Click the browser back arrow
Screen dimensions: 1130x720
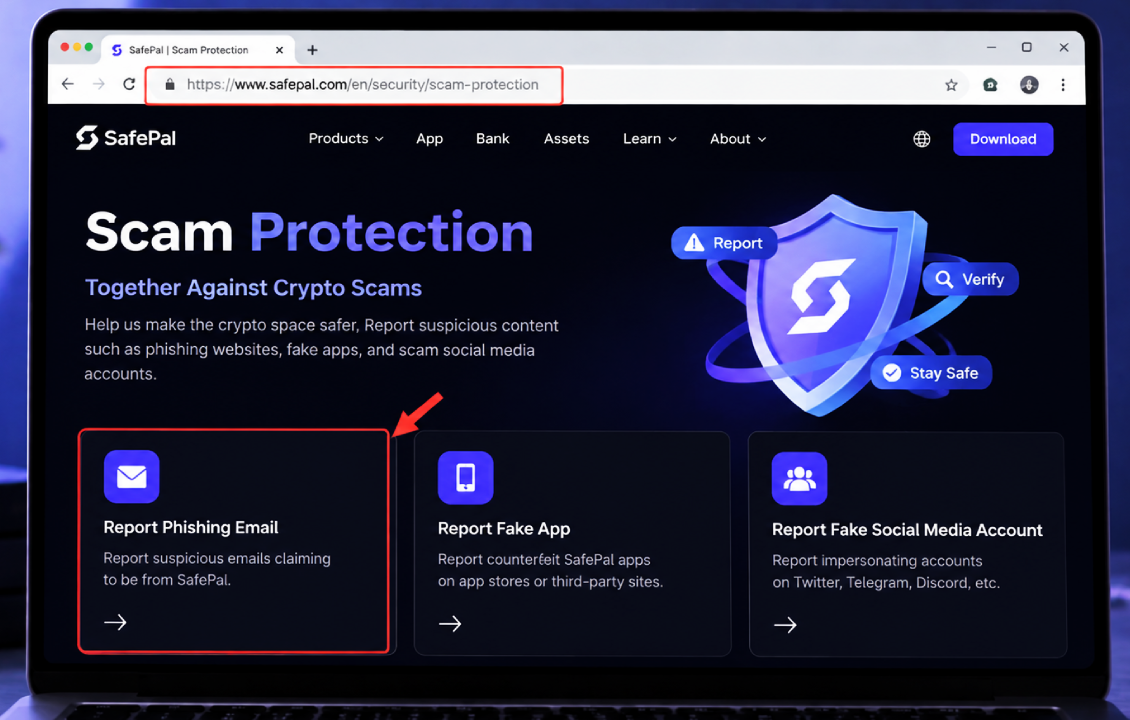(x=68, y=84)
